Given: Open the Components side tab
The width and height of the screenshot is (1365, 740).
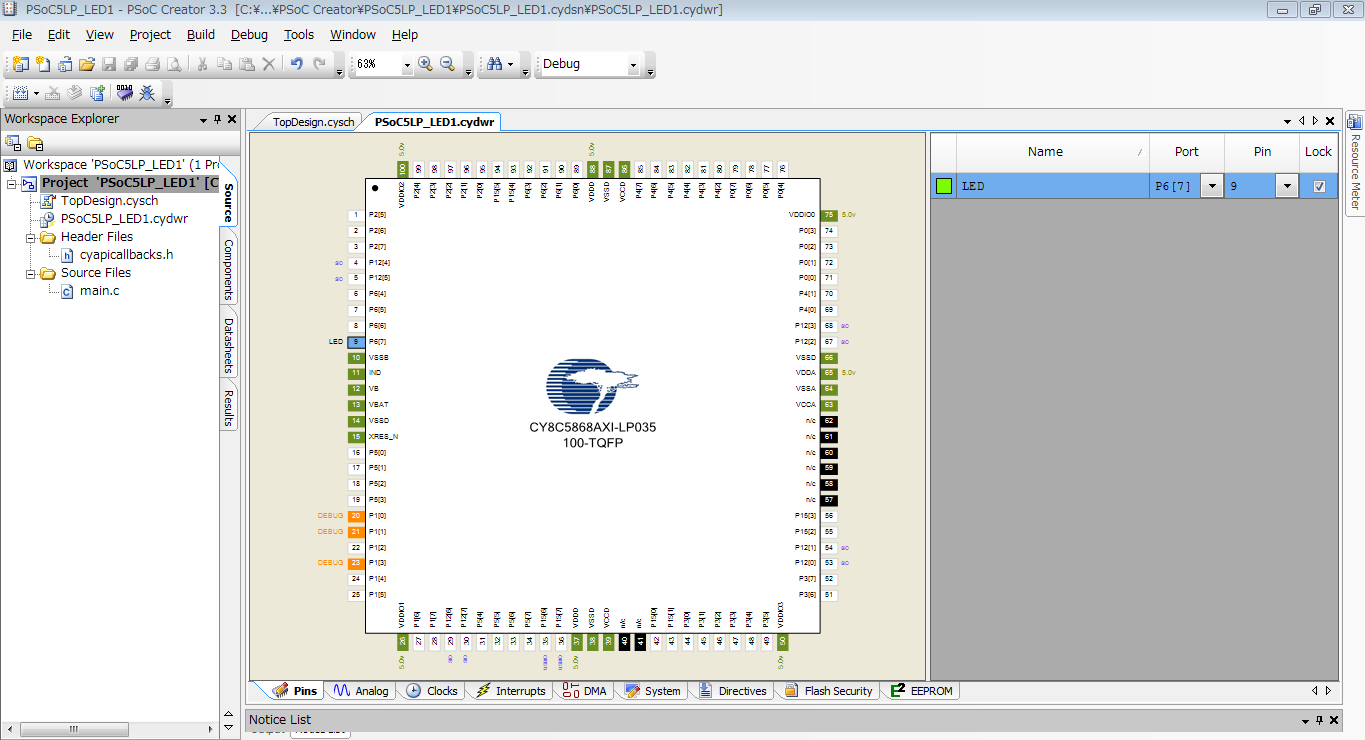Looking at the screenshot, I should pyautogui.click(x=228, y=270).
